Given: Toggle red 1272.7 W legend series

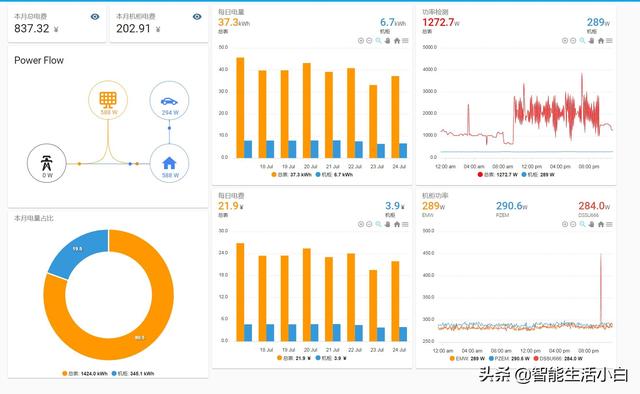Looking at the screenshot, I should click(498, 174).
